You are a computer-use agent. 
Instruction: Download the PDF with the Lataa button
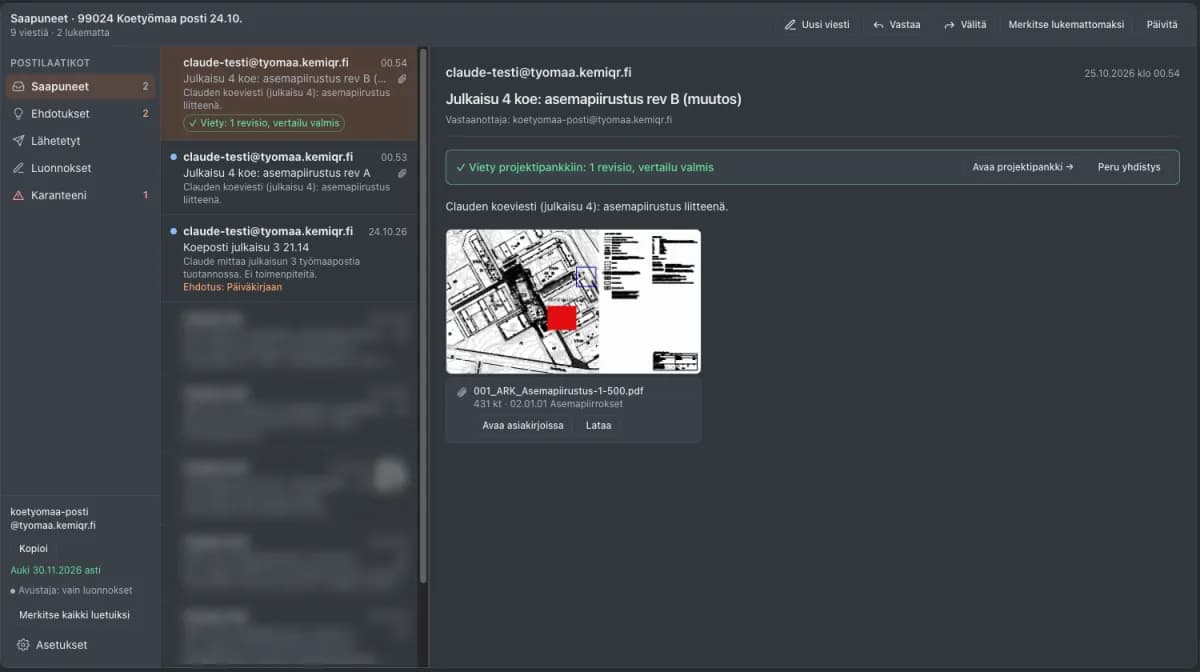pyautogui.click(x=599, y=425)
